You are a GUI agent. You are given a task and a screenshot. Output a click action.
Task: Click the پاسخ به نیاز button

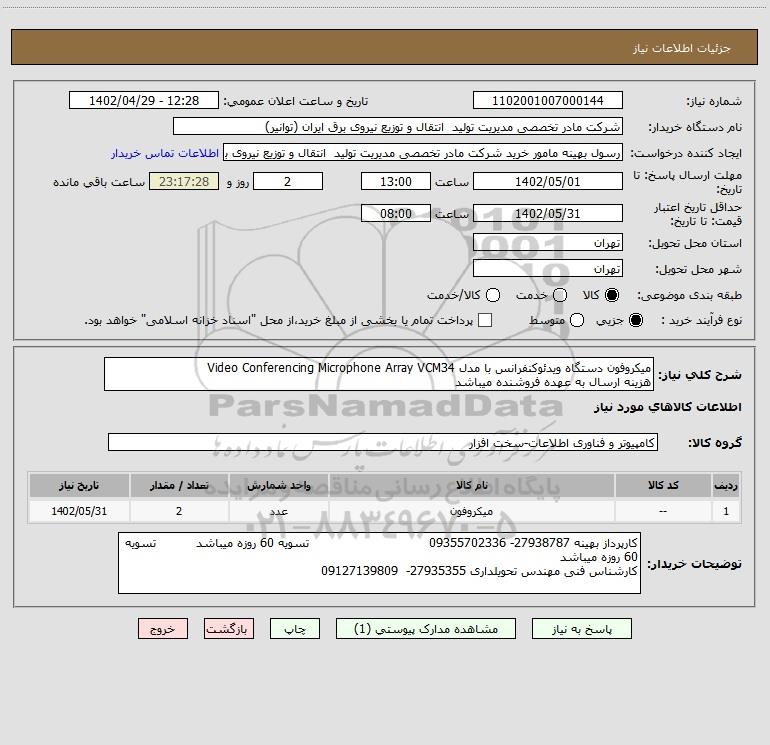tap(581, 629)
